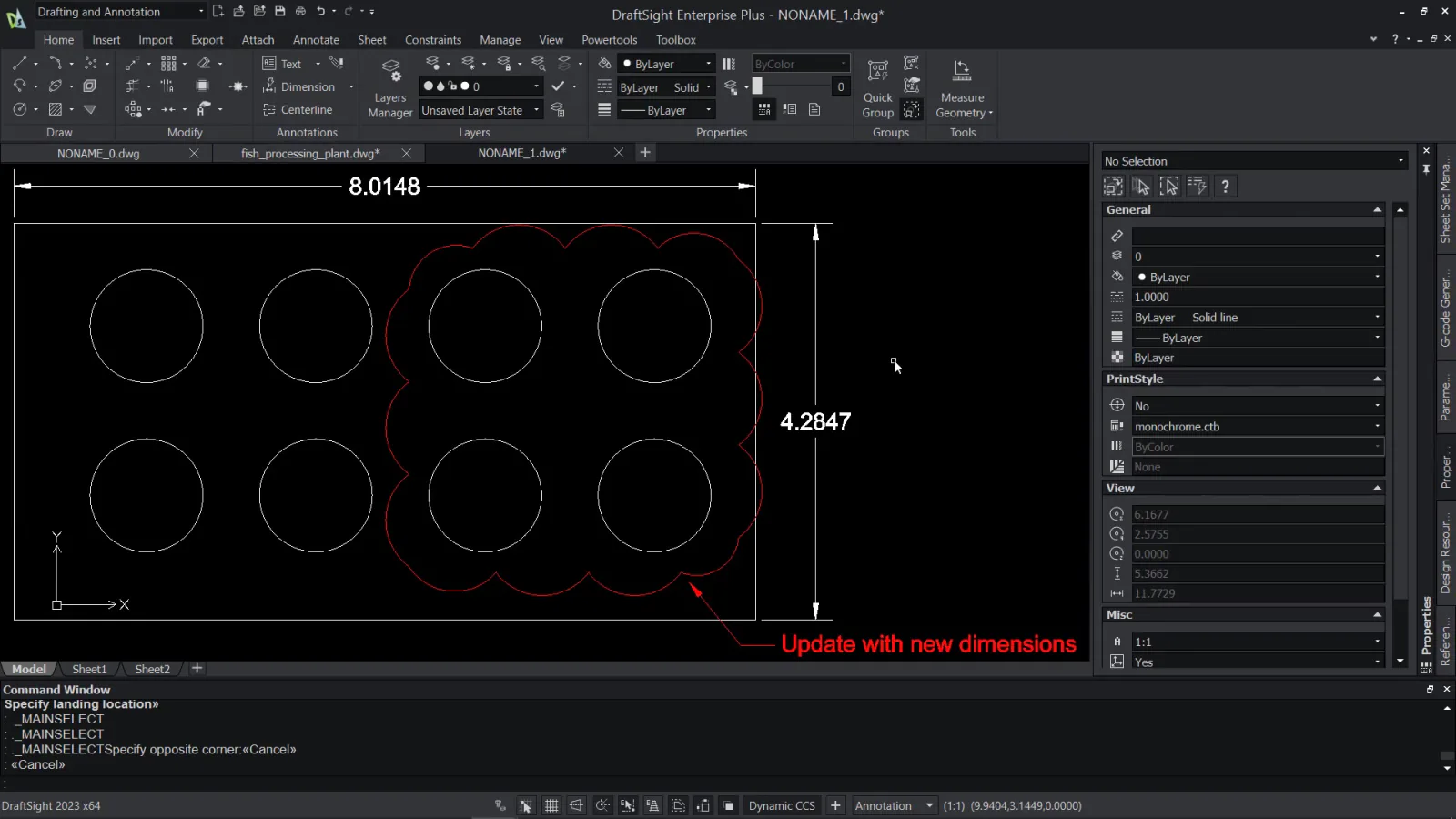Open the layer selection dropdown showing 0

coord(480,86)
